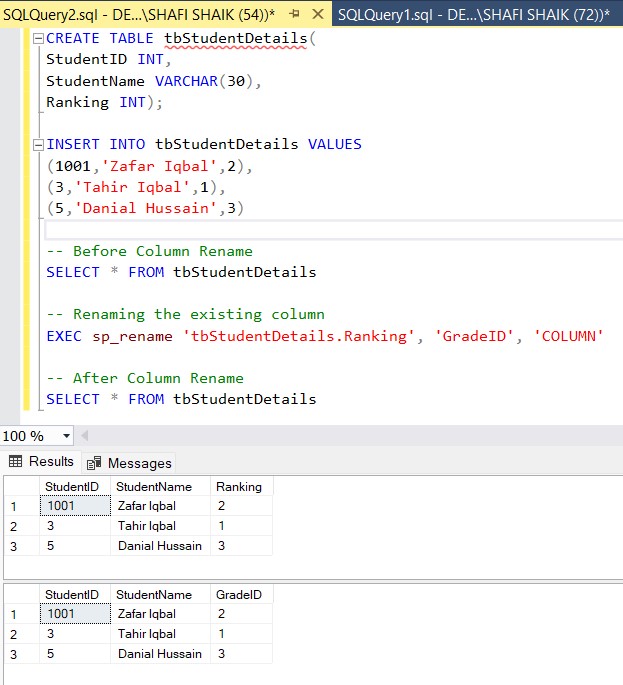Close the SQLQuery2.sql tab
The height and width of the screenshot is (685, 623).
318,14
